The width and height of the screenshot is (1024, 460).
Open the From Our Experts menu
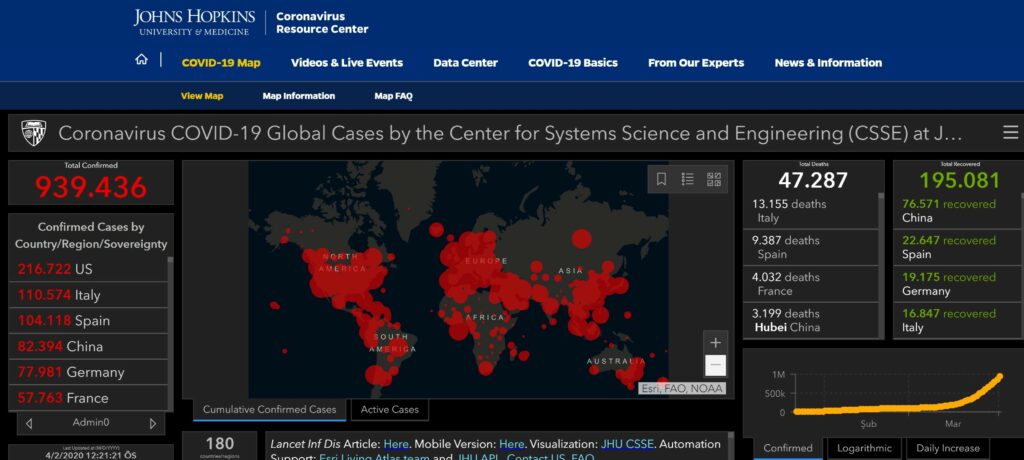(696, 63)
